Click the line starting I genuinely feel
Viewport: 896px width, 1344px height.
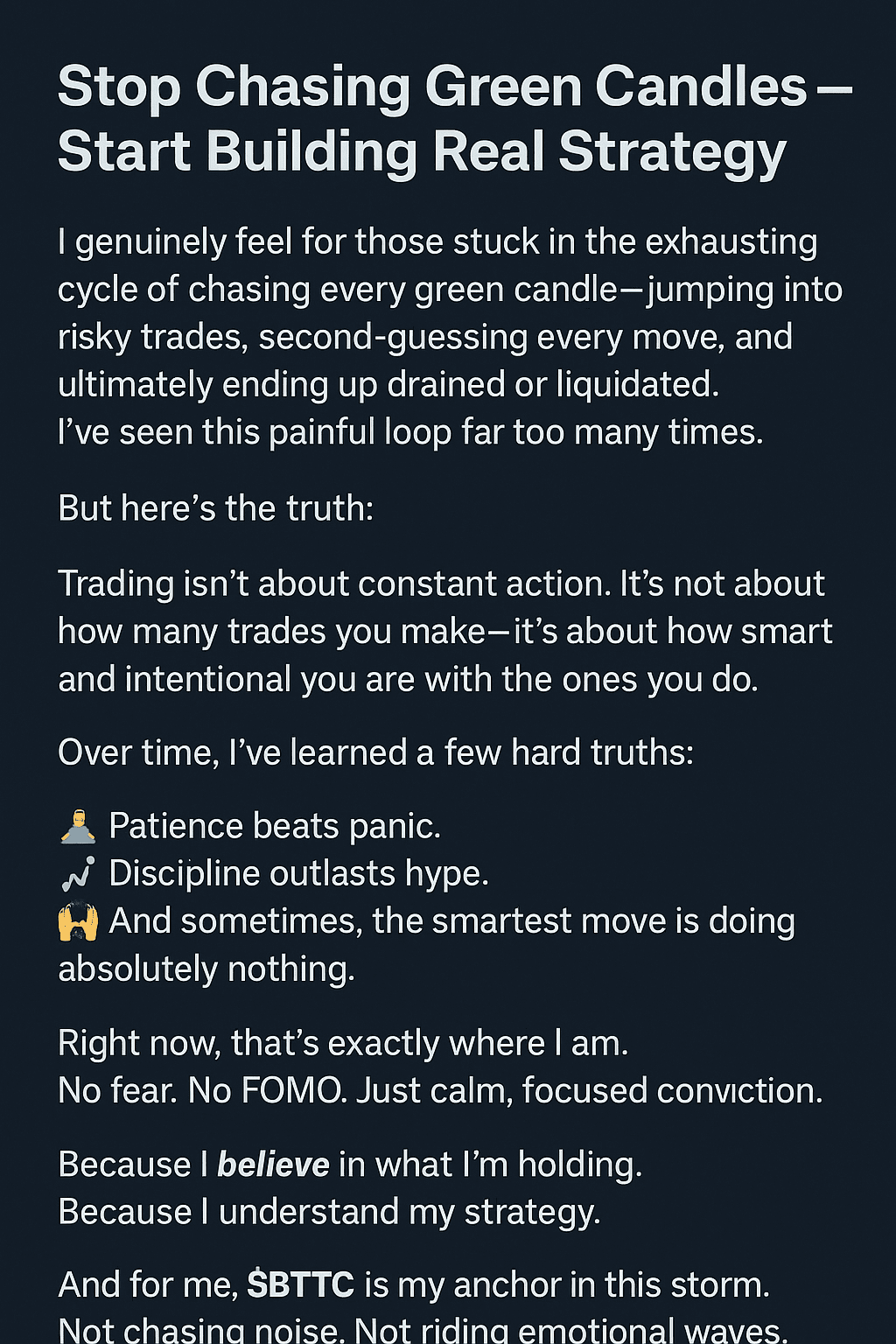tap(437, 242)
